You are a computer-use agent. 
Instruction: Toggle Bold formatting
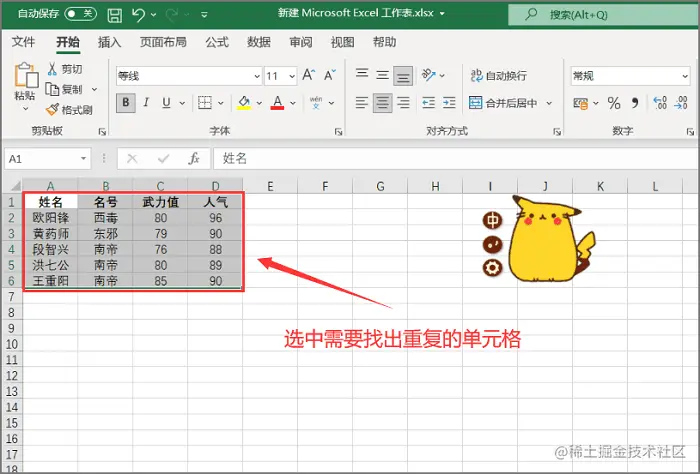click(x=126, y=103)
